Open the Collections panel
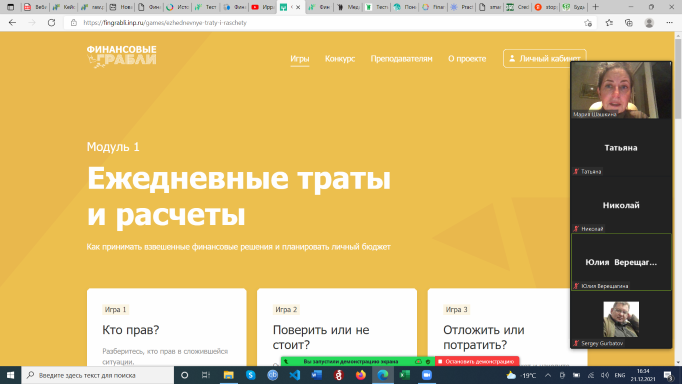This screenshot has width=682, height=384. click(x=629, y=23)
